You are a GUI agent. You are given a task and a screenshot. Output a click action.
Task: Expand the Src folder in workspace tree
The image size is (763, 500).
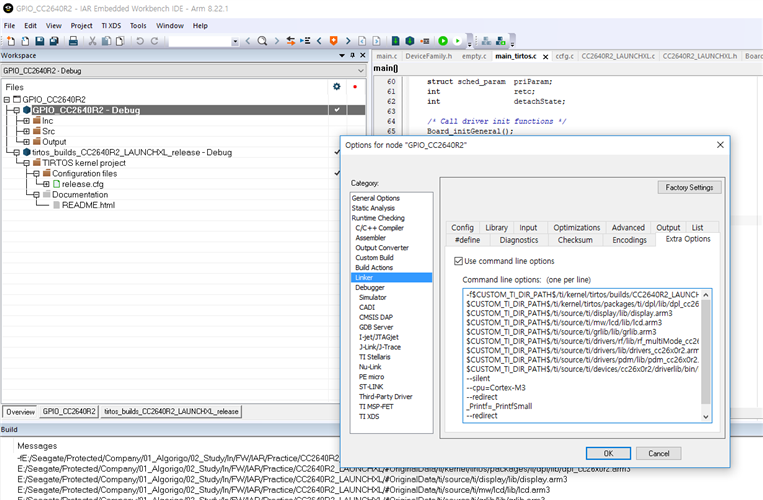click(x=26, y=131)
